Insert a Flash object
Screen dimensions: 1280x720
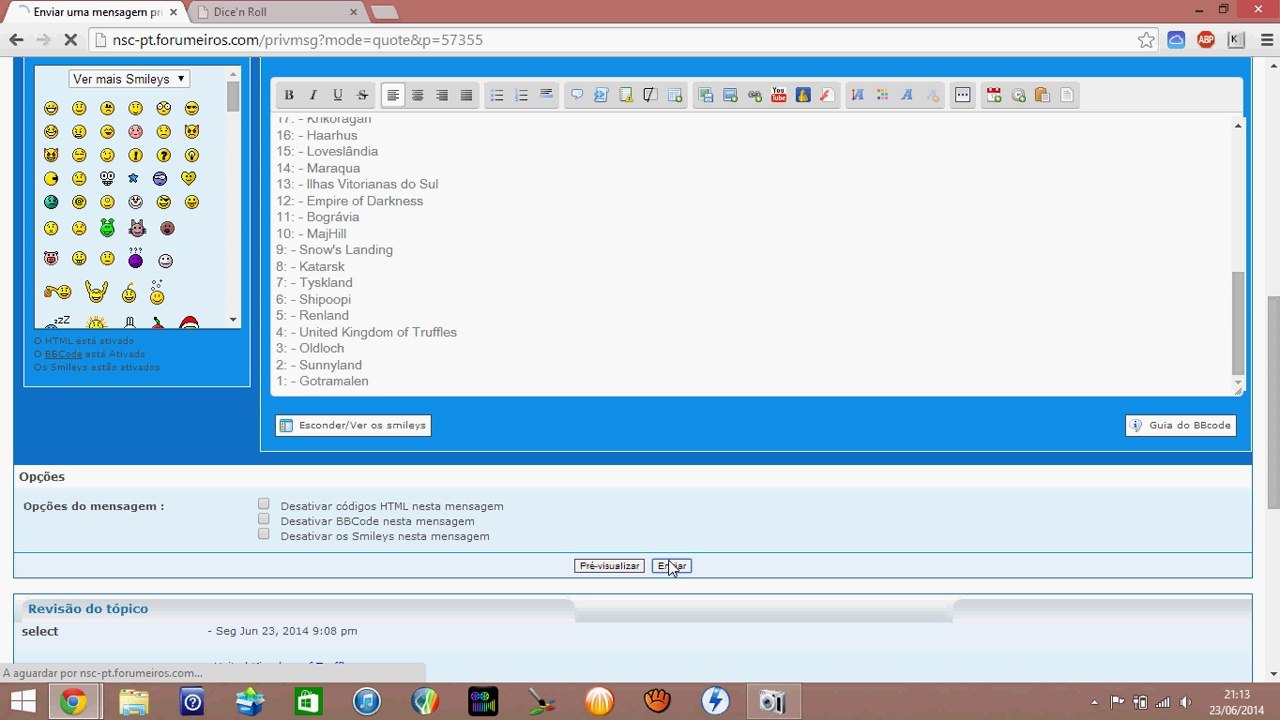(x=827, y=95)
